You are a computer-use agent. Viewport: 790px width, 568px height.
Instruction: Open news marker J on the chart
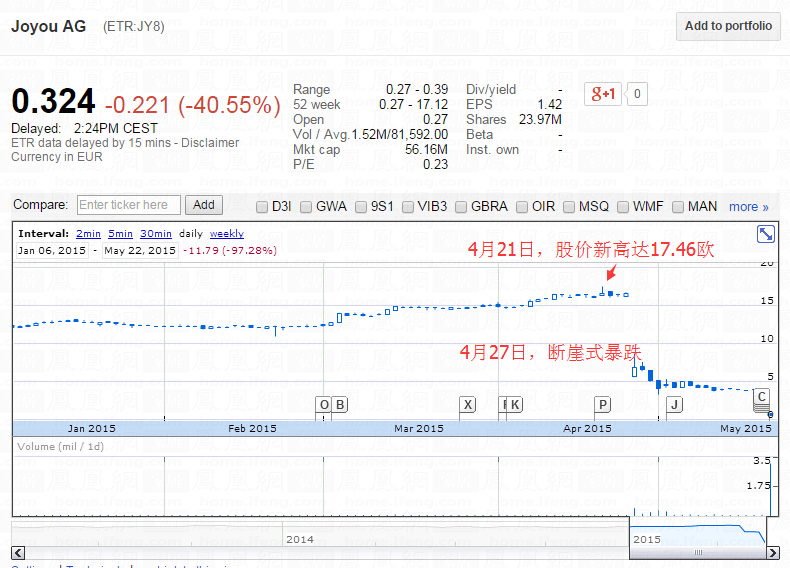[675, 405]
